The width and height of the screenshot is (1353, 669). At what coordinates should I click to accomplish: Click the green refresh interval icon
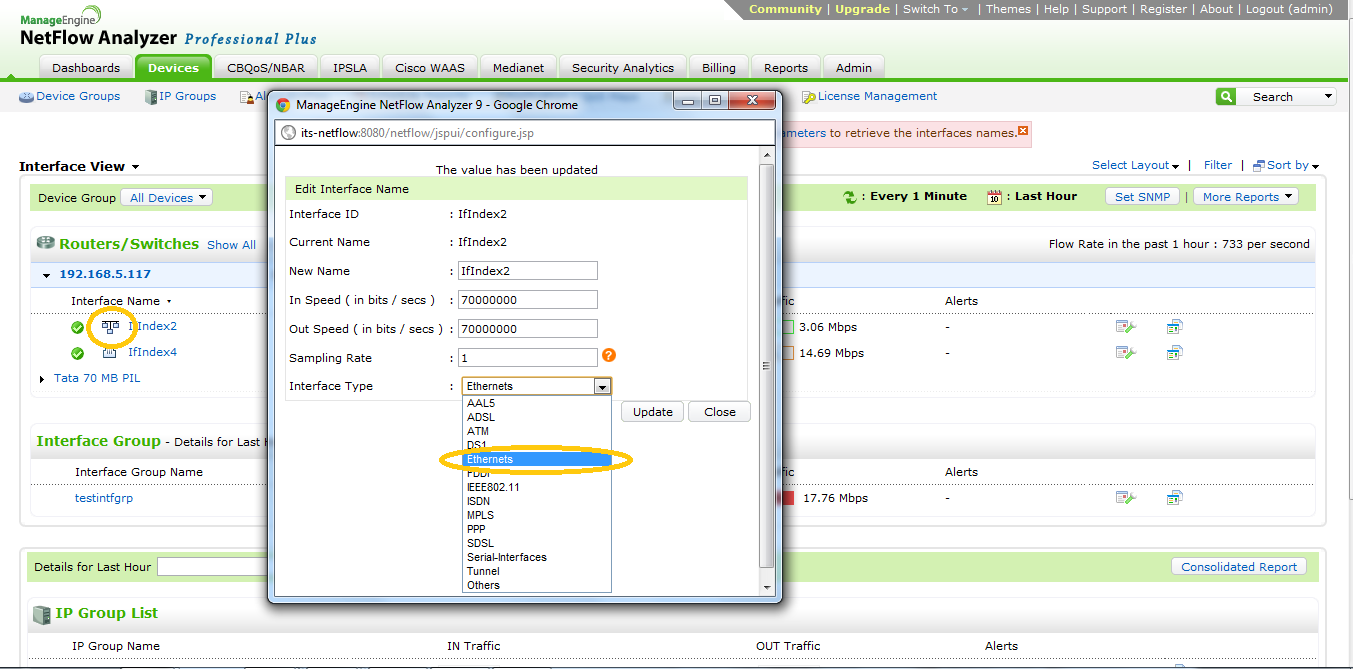click(x=850, y=197)
